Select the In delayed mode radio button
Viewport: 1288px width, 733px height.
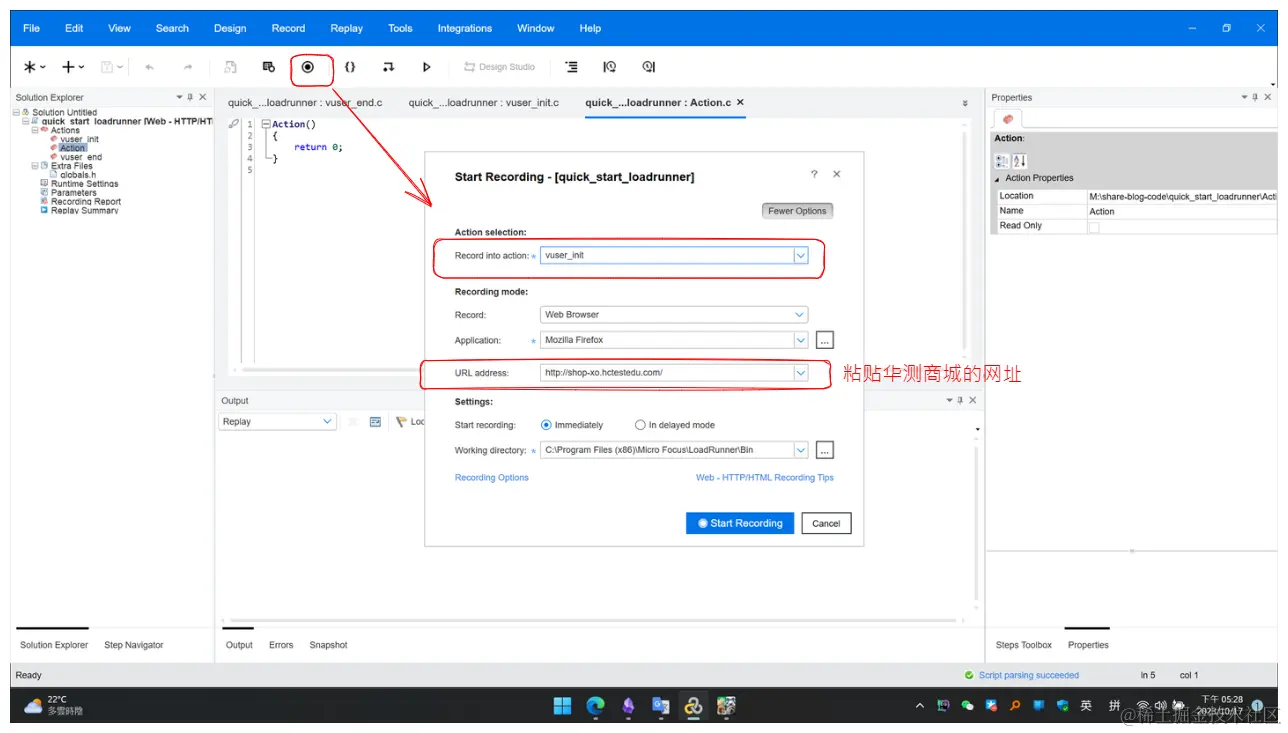pyautogui.click(x=640, y=425)
